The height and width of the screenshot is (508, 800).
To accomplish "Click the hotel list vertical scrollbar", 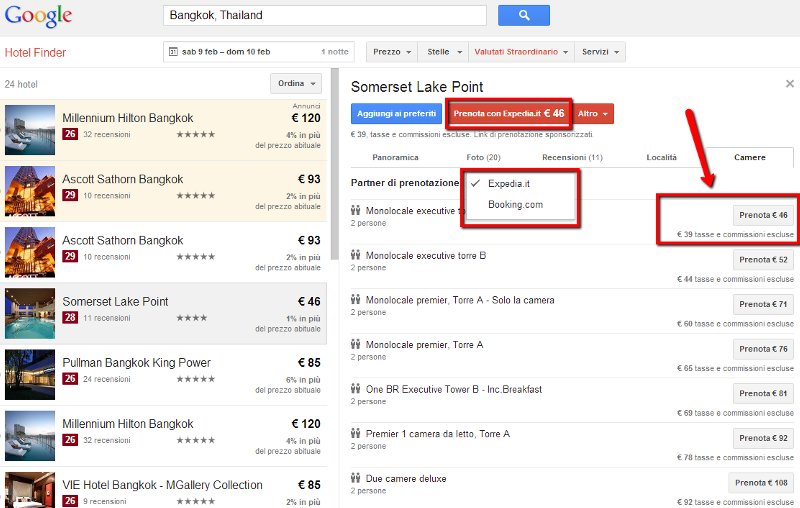I will 335,164.
